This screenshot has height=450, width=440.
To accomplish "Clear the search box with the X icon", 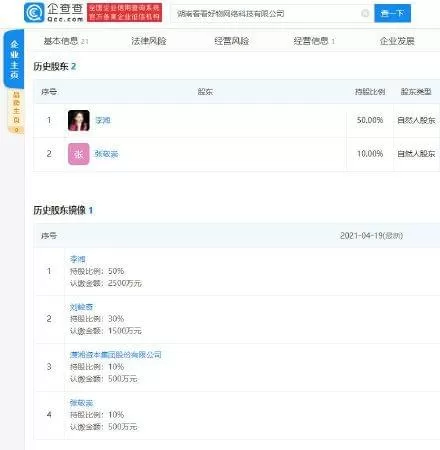I will click(x=365, y=13).
